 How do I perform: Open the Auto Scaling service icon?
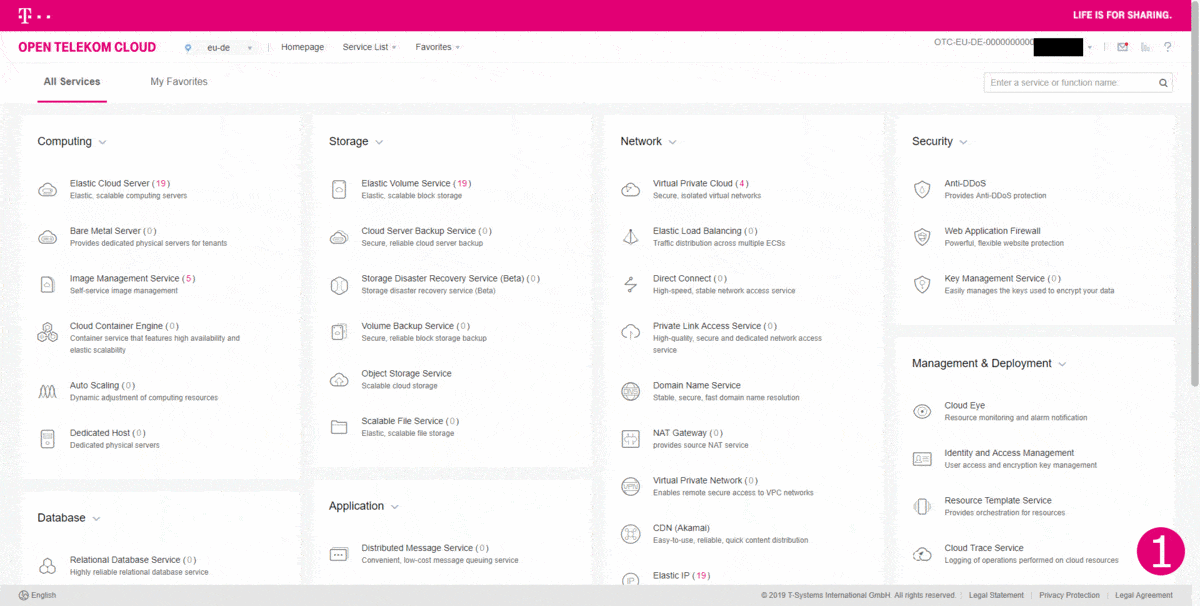pyautogui.click(x=47, y=391)
